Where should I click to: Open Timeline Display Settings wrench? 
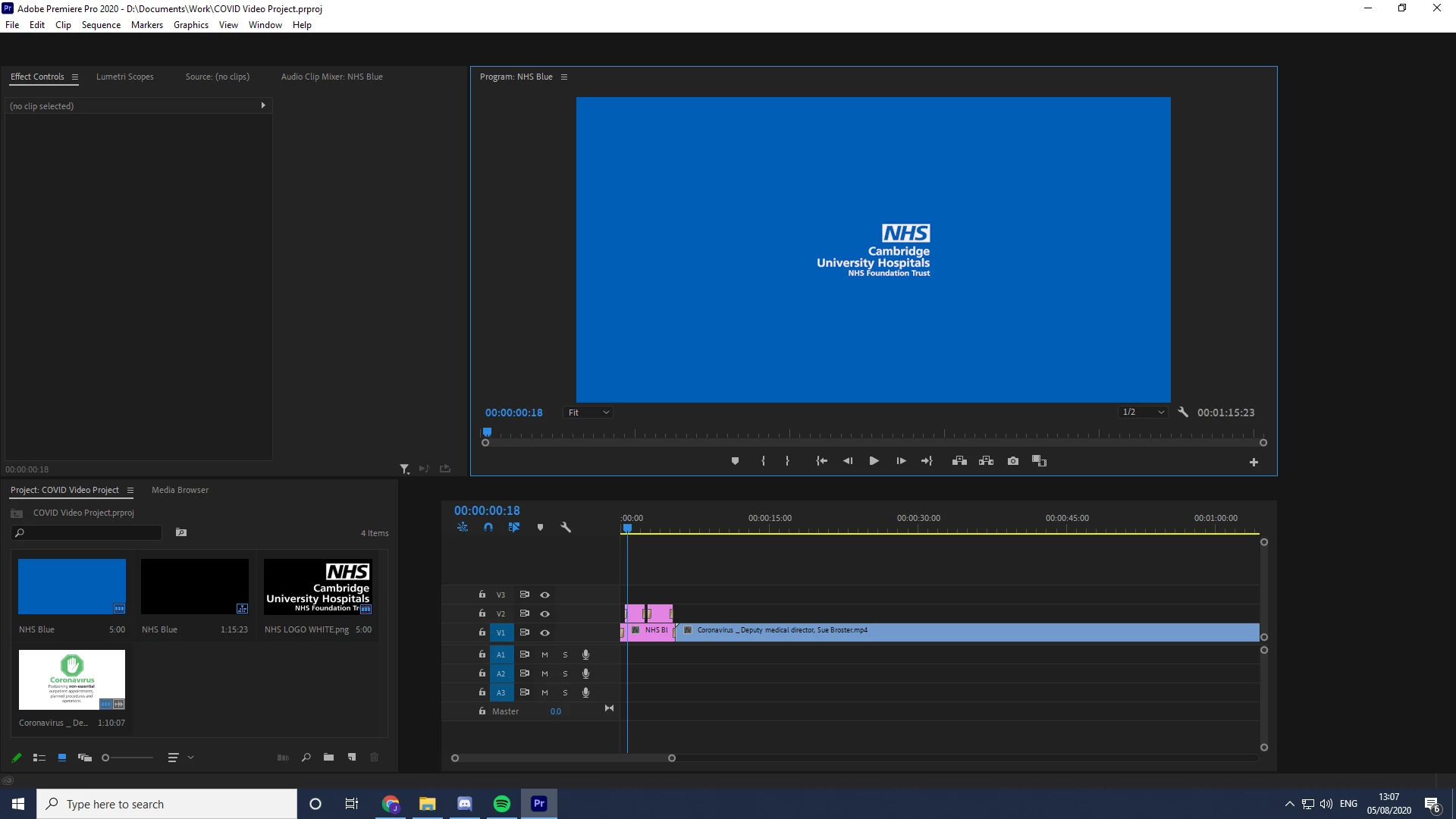[566, 527]
